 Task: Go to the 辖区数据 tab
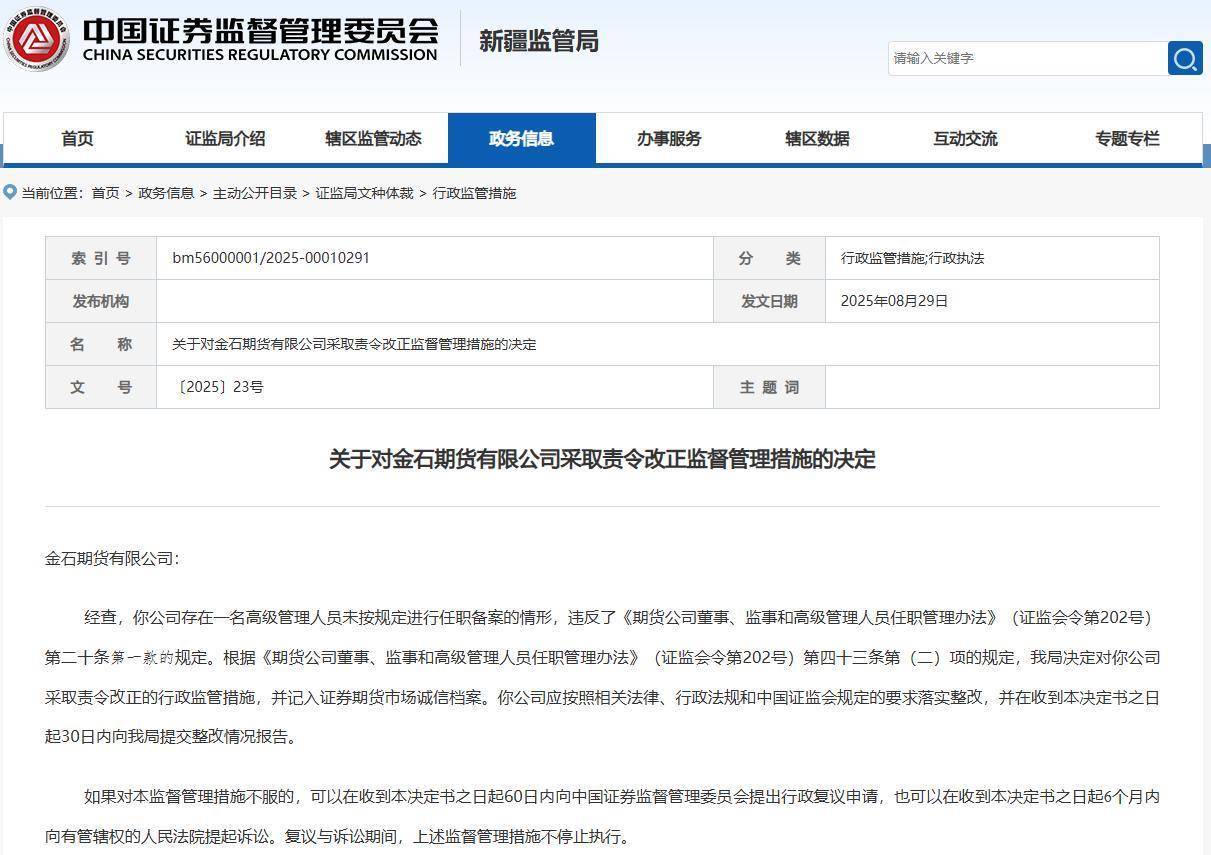coord(817,139)
